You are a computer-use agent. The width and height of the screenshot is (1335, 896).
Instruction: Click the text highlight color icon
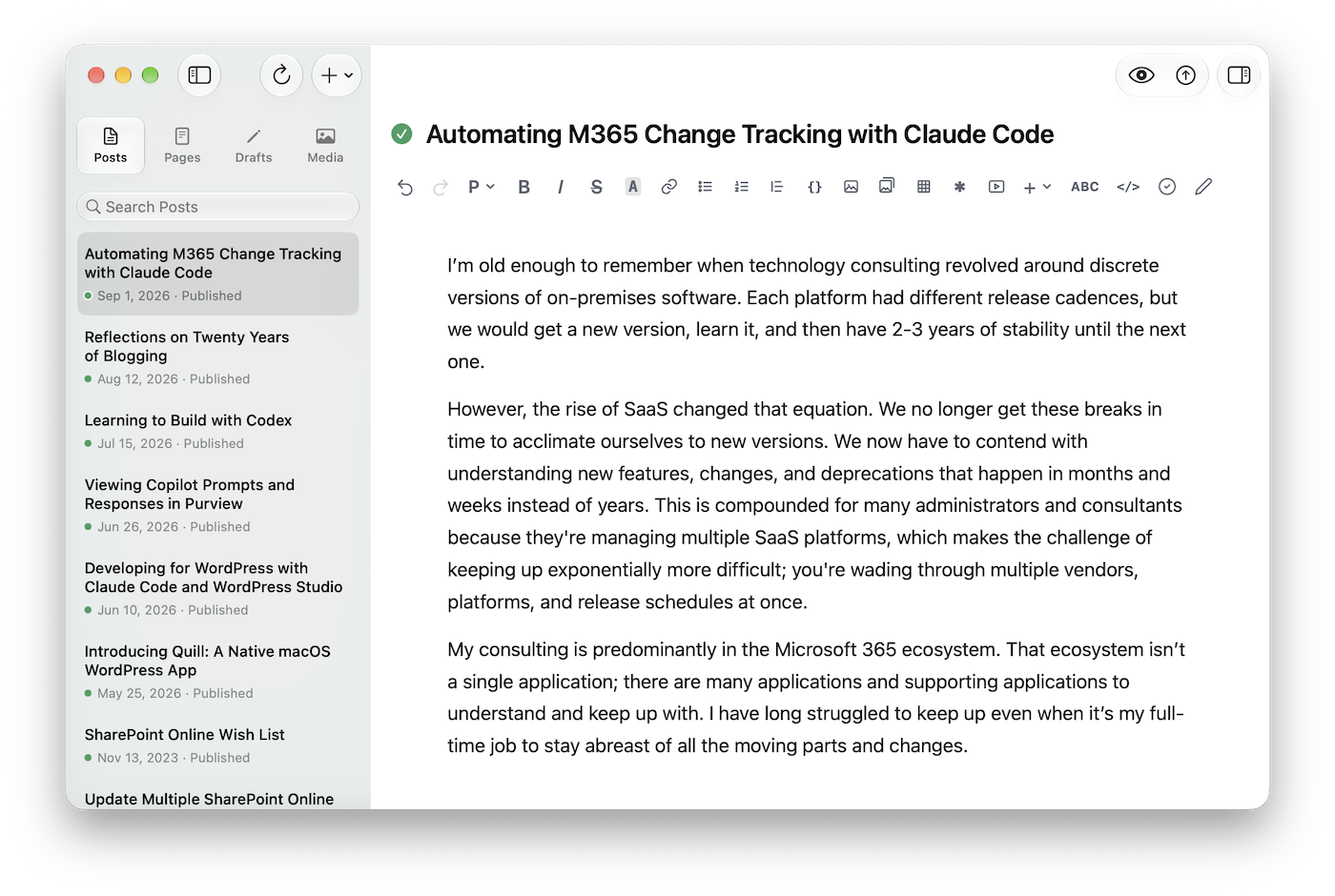[632, 187]
